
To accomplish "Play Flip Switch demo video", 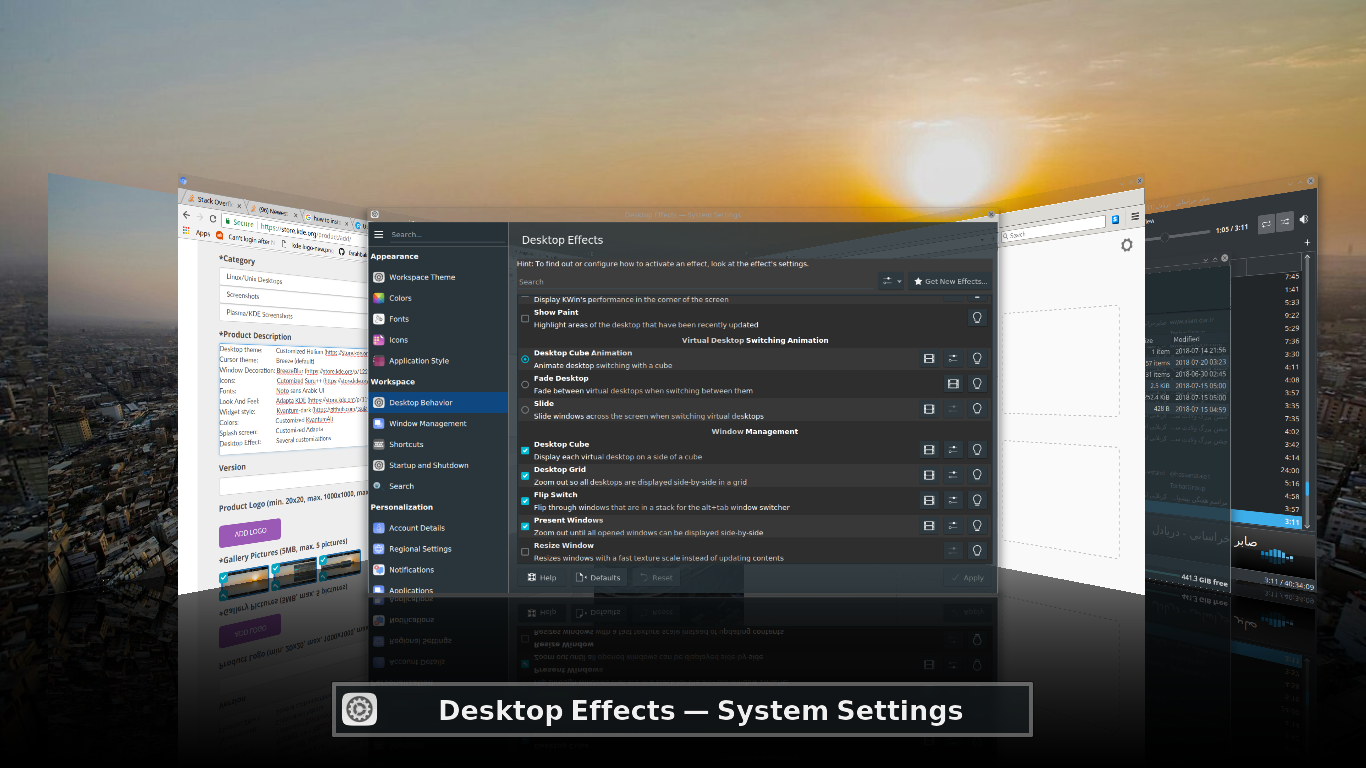I will tap(929, 500).
